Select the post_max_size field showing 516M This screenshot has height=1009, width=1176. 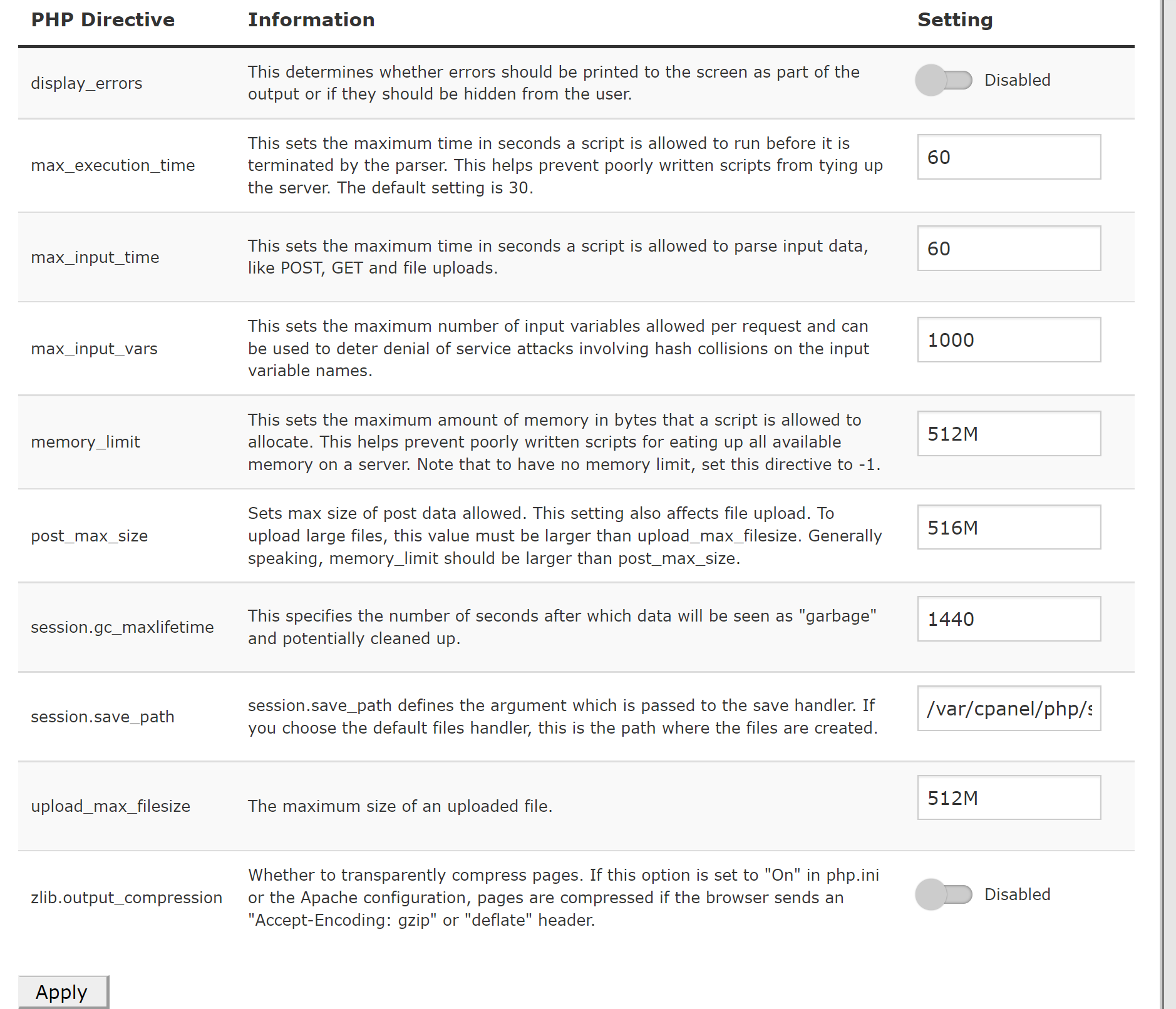click(x=1008, y=528)
